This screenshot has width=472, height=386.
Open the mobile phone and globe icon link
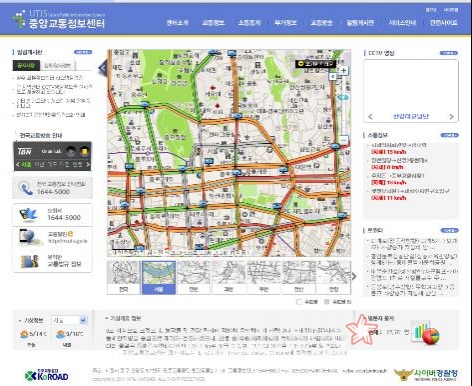[x=28, y=236]
